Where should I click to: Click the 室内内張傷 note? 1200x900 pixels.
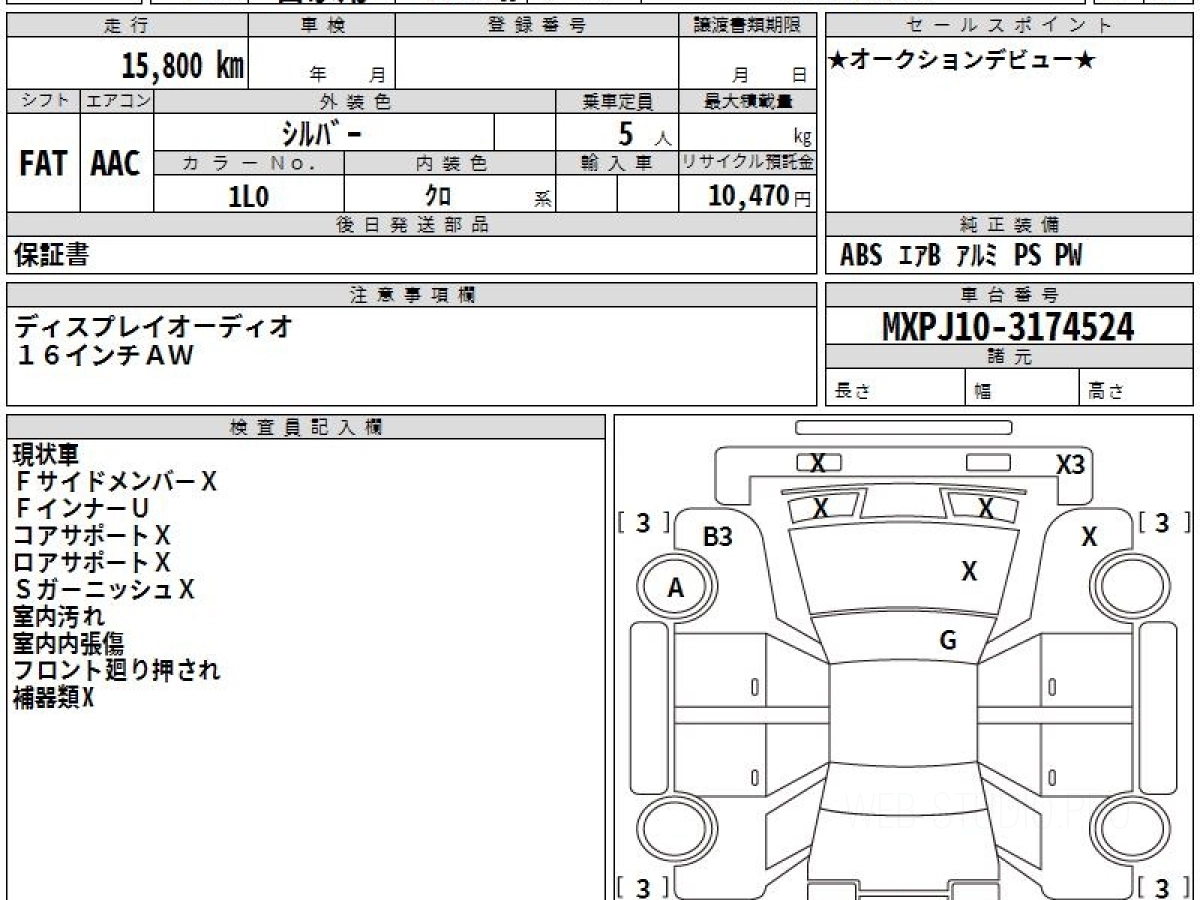coord(68,643)
